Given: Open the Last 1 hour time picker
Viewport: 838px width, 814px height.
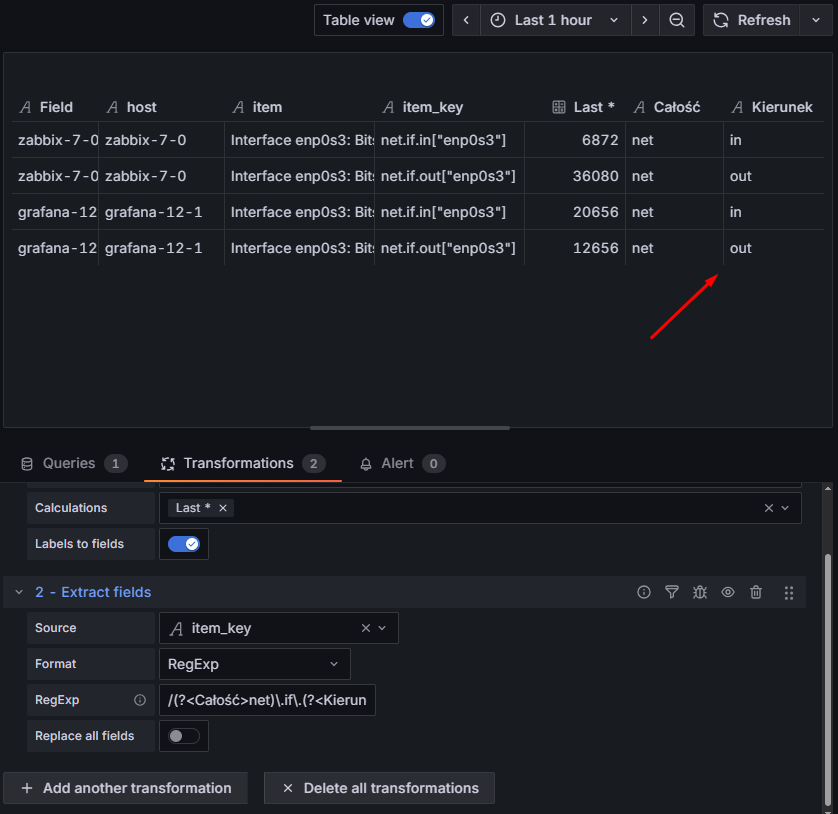Looking at the screenshot, I should (x=555, y=20).
